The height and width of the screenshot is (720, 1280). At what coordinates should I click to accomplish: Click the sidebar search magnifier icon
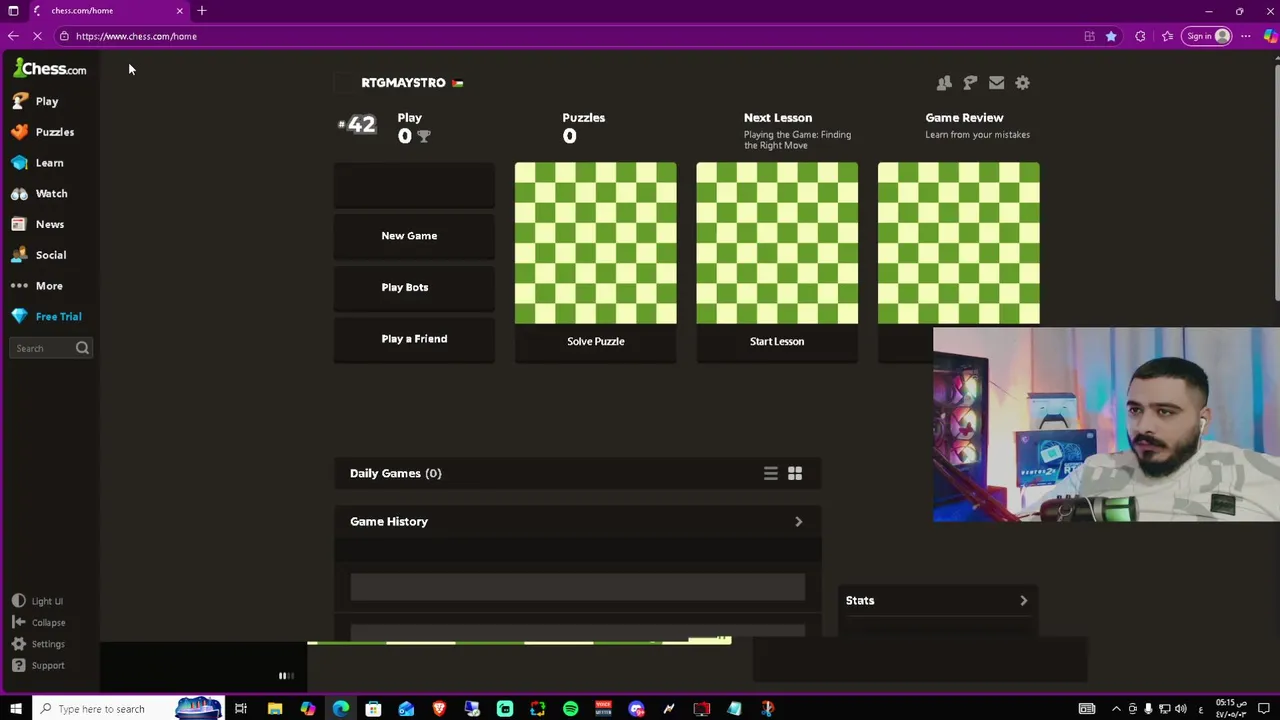click(x=82, y=348)
